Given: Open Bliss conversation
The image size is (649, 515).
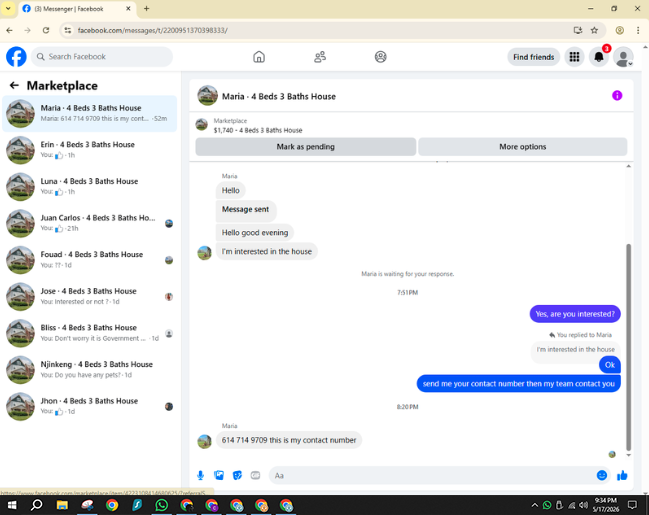Looking at the screenshot, I should point(89,333).
